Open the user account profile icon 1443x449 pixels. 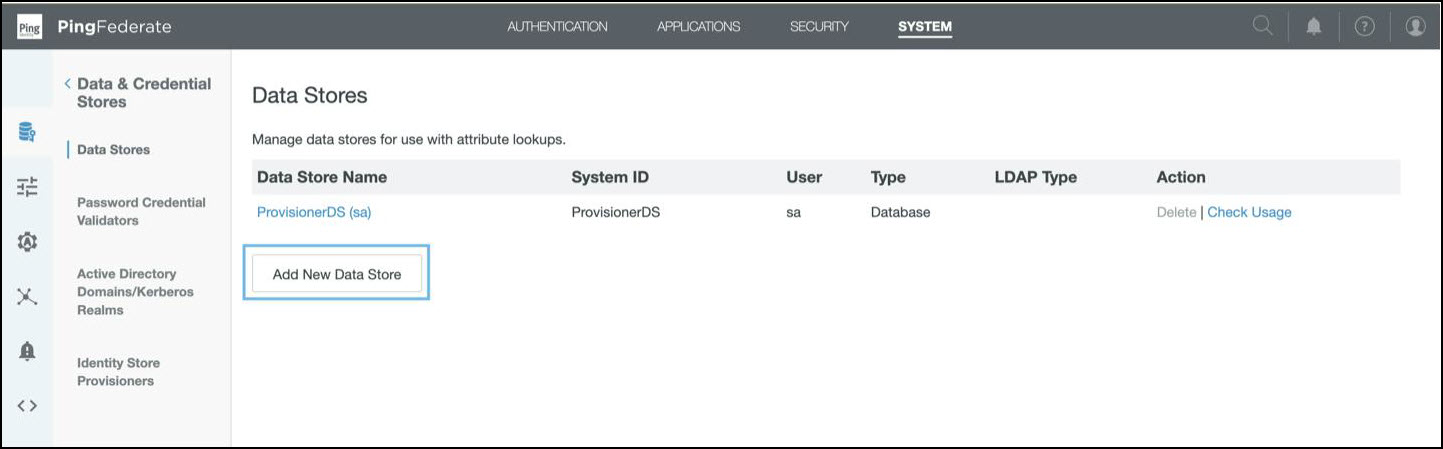click(1415, 27)
